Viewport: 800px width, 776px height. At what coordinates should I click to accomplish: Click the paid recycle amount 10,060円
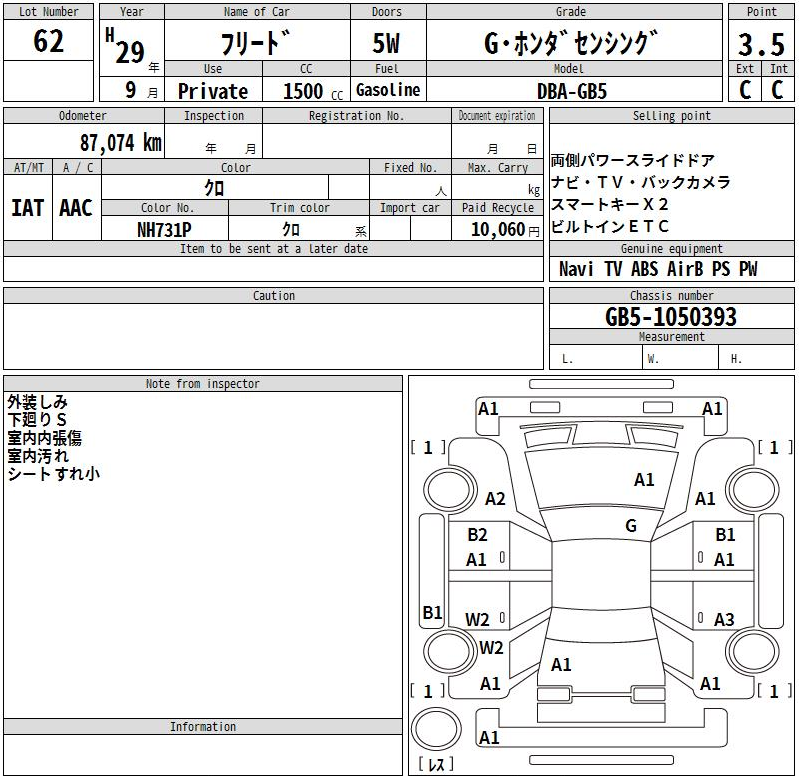click(x=505, y=230)
